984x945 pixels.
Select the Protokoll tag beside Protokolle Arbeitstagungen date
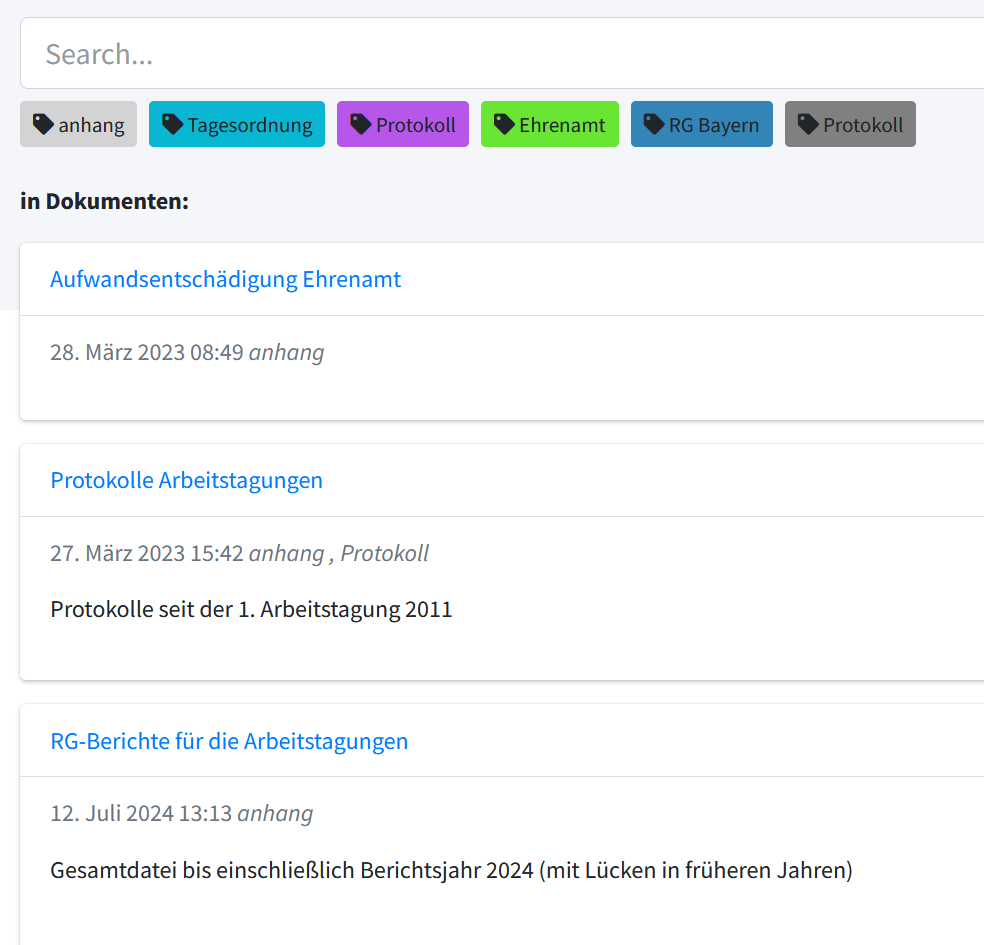[x=384, y=552]
